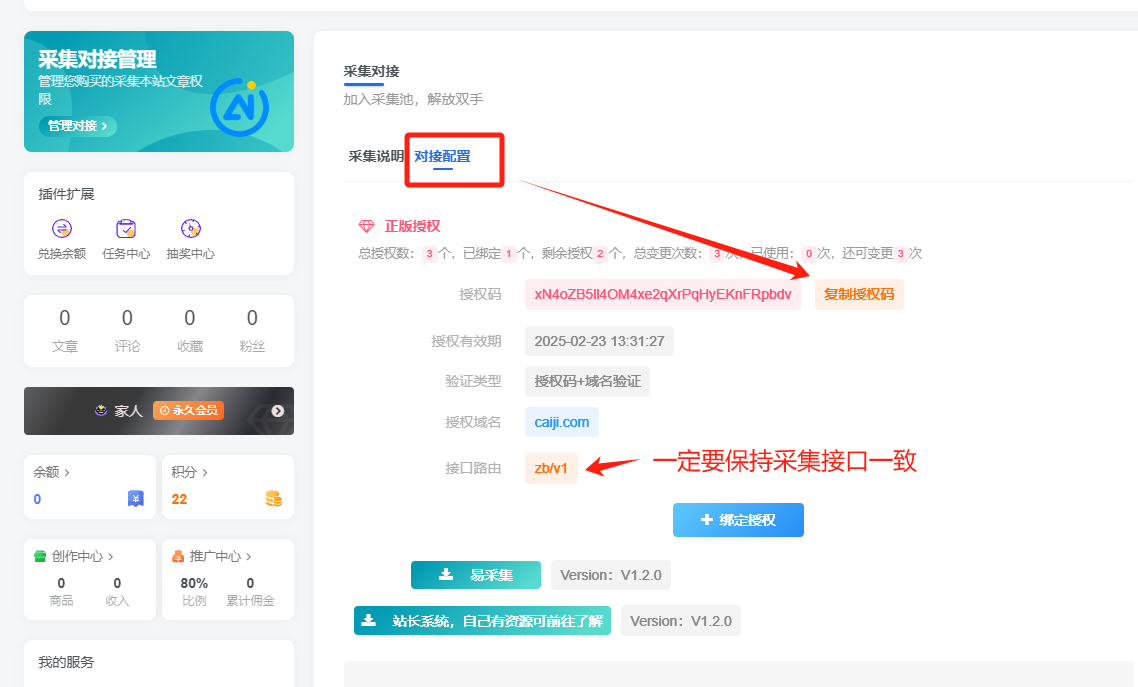Screen dimensions: 1138x687
Task: Click the green icon beside 创作中心
Action: point(38,556)
